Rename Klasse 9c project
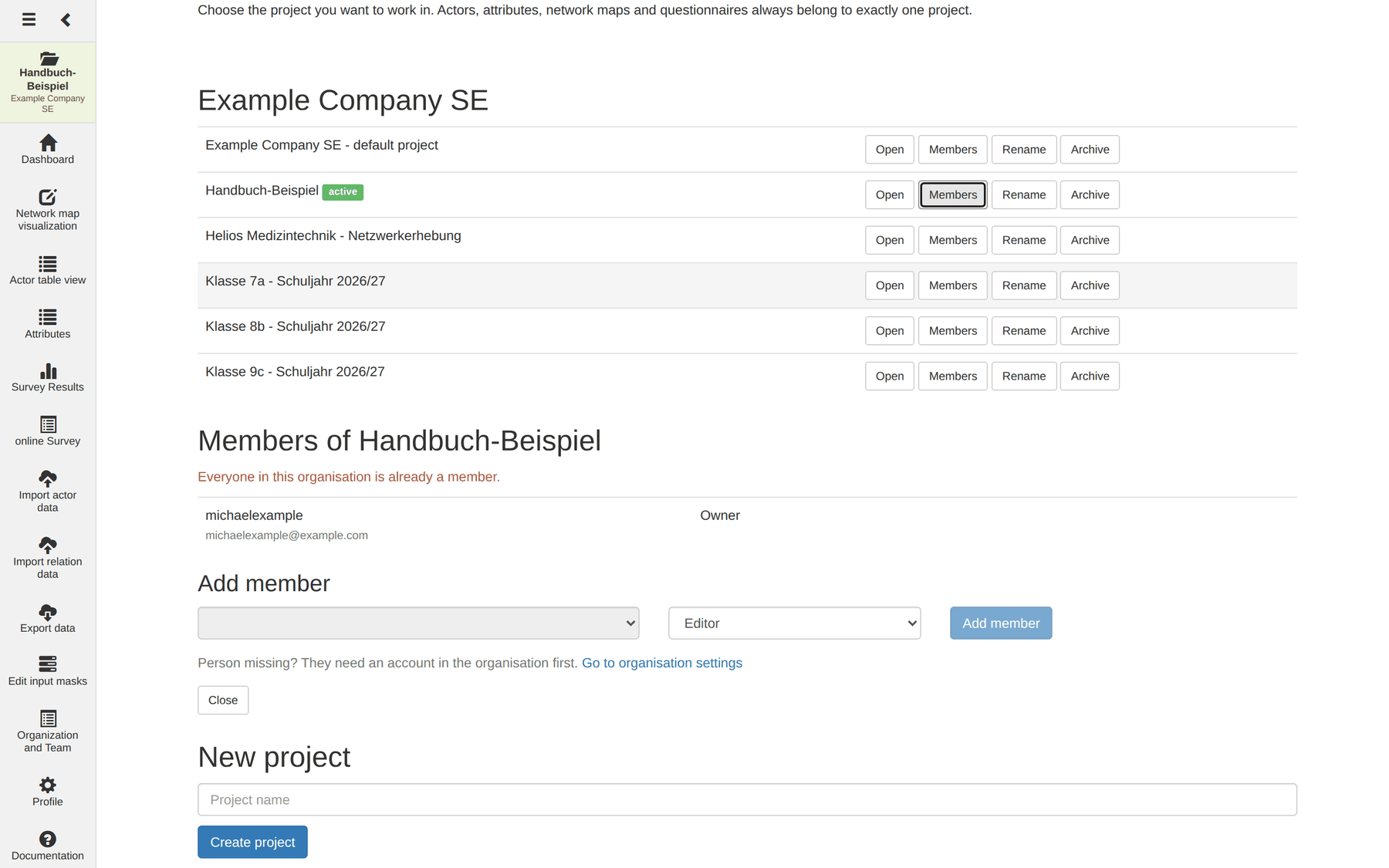 [1024, 377]
